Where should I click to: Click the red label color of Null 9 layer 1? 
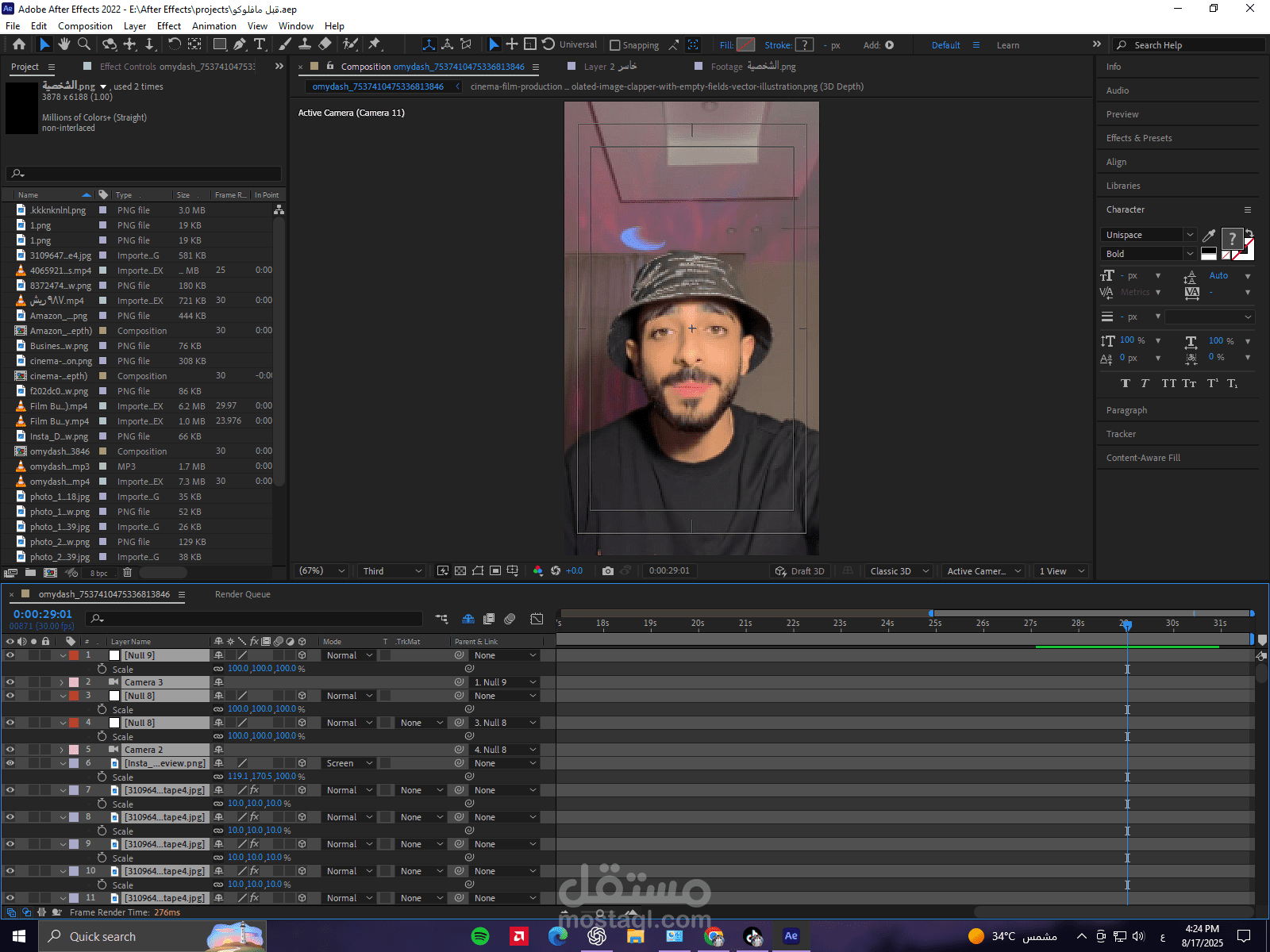(74, 655)
